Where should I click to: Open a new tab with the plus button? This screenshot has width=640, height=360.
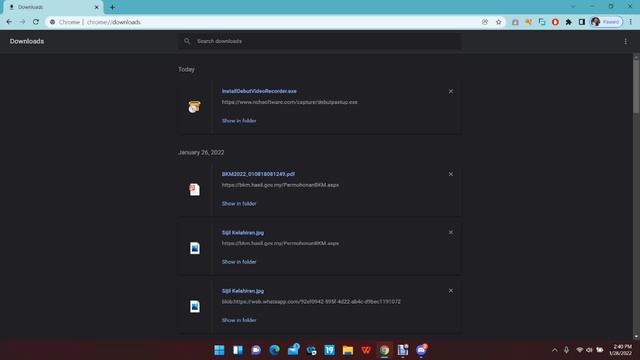point(112,7)
